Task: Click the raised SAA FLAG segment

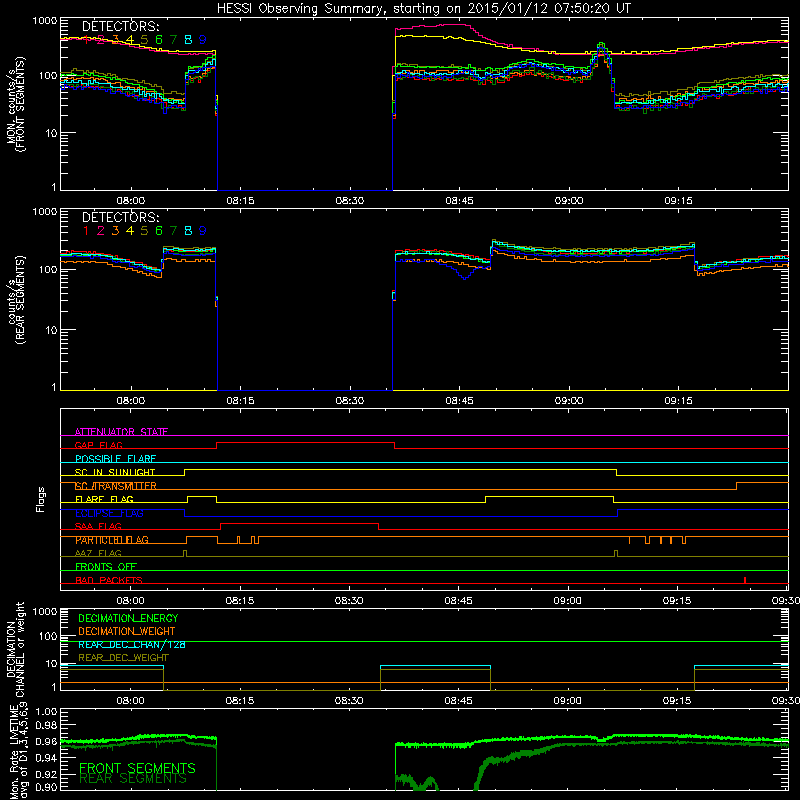Action: 299,524
